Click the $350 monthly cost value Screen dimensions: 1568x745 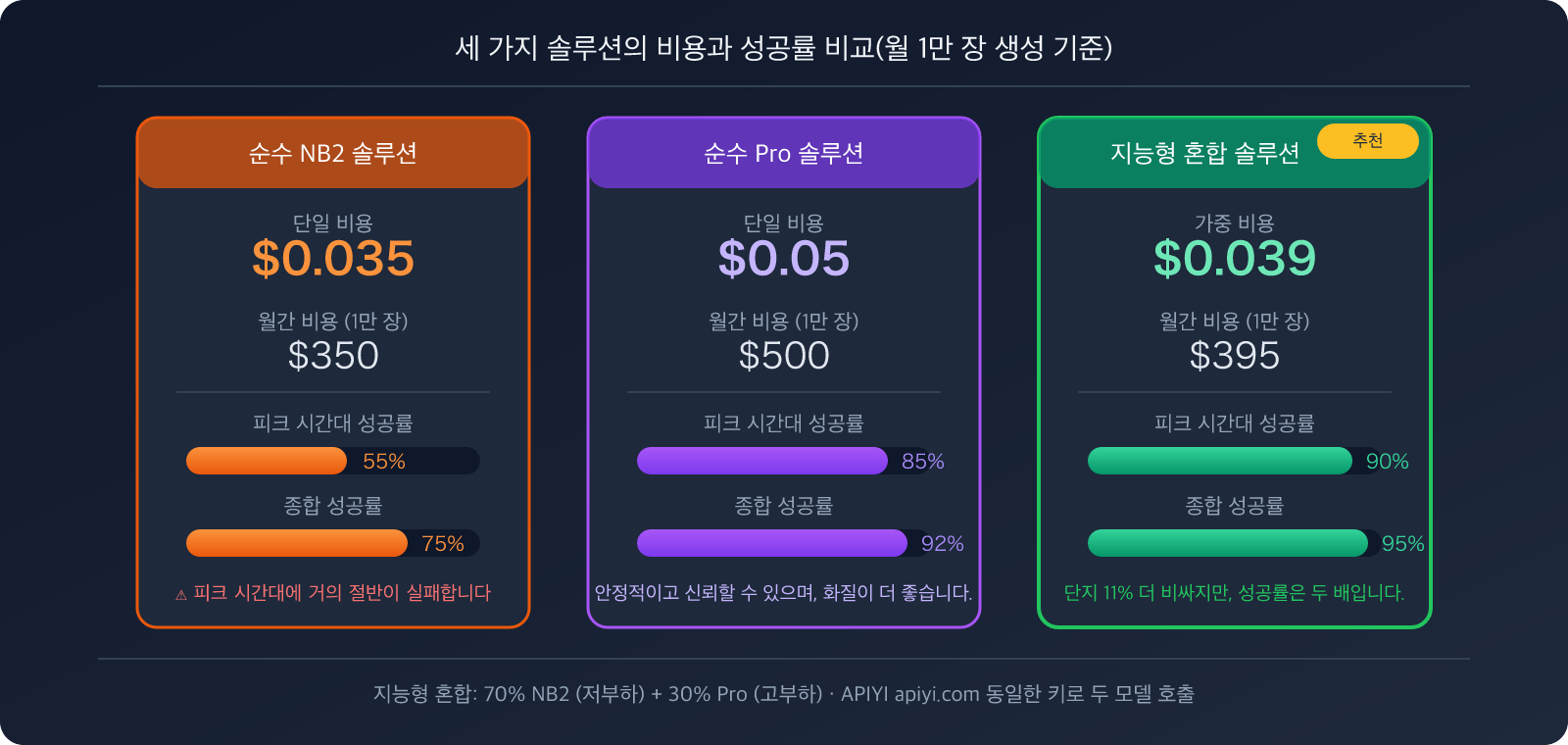(333, 355)
